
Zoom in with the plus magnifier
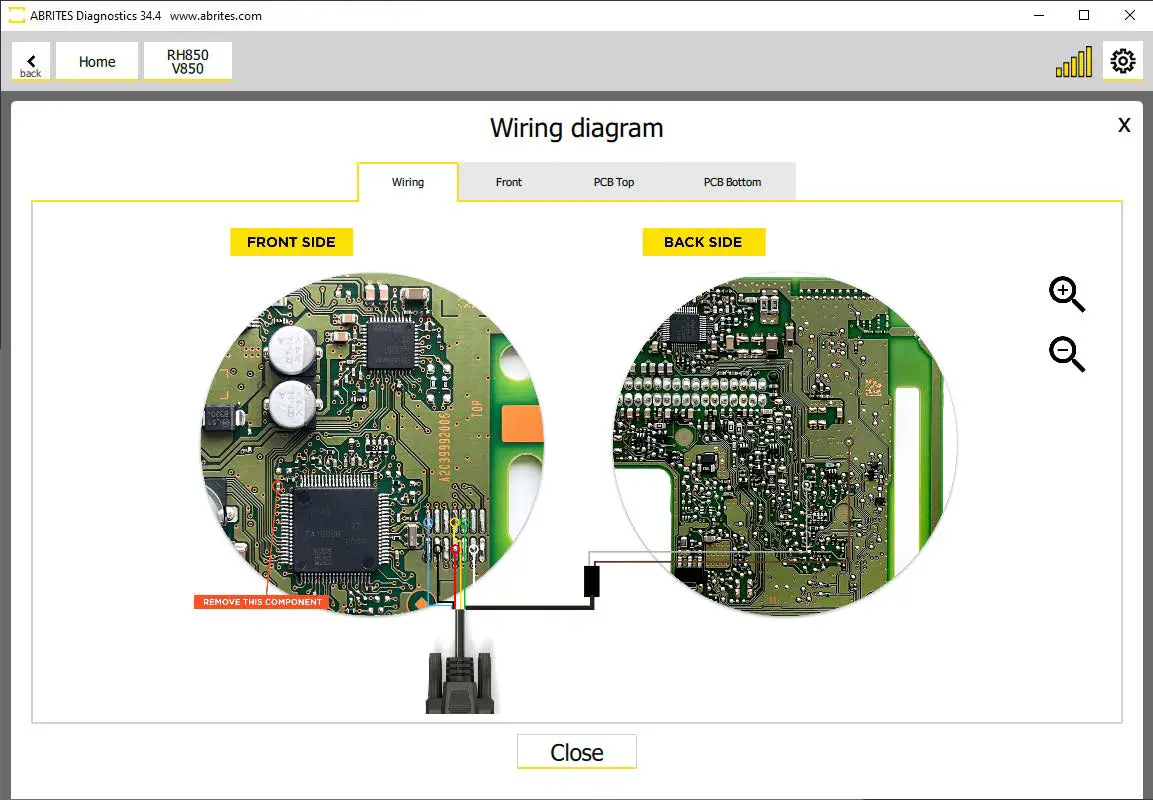(1067, 295)
